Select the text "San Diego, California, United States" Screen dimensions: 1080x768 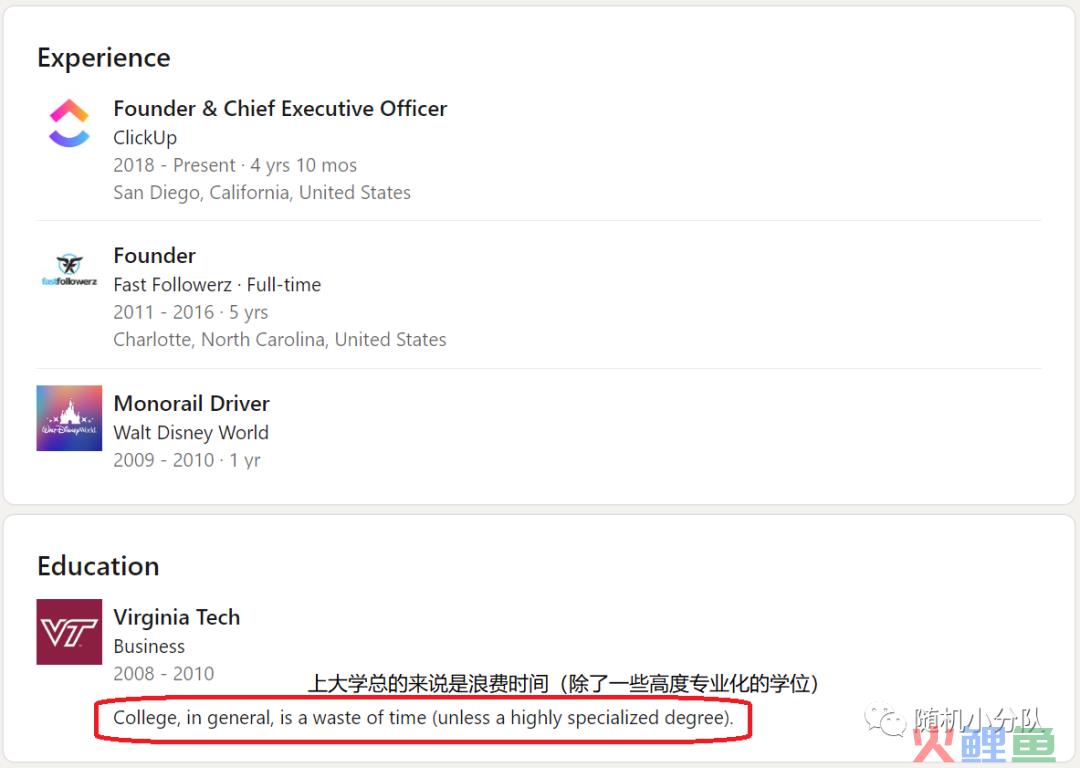coord(262,192)
